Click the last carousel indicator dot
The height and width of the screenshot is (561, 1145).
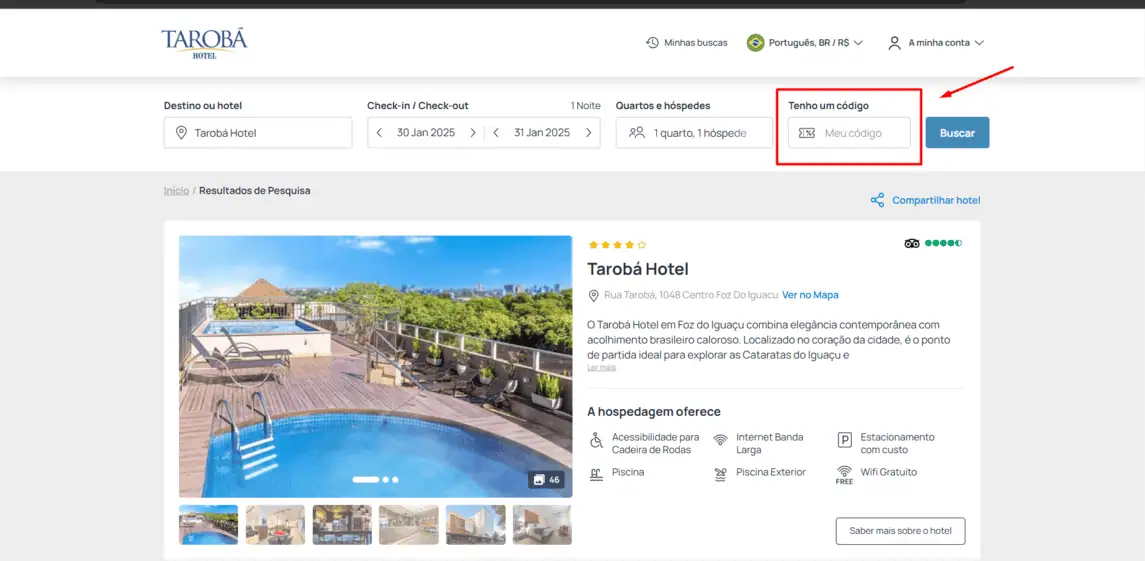click(x=395, y=480)
